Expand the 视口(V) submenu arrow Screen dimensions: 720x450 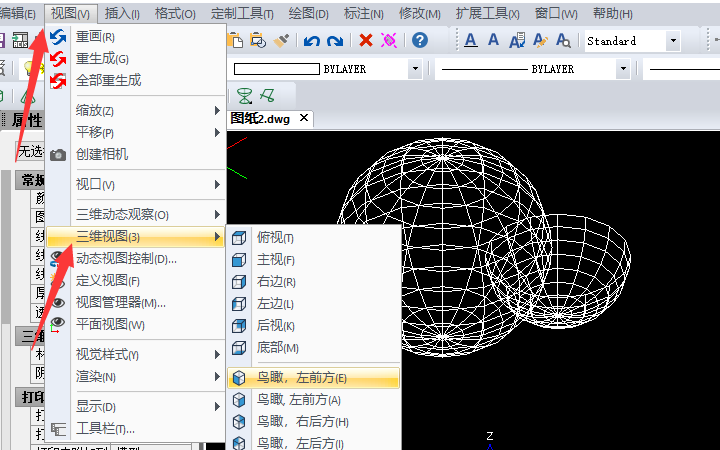pos(217,185)
